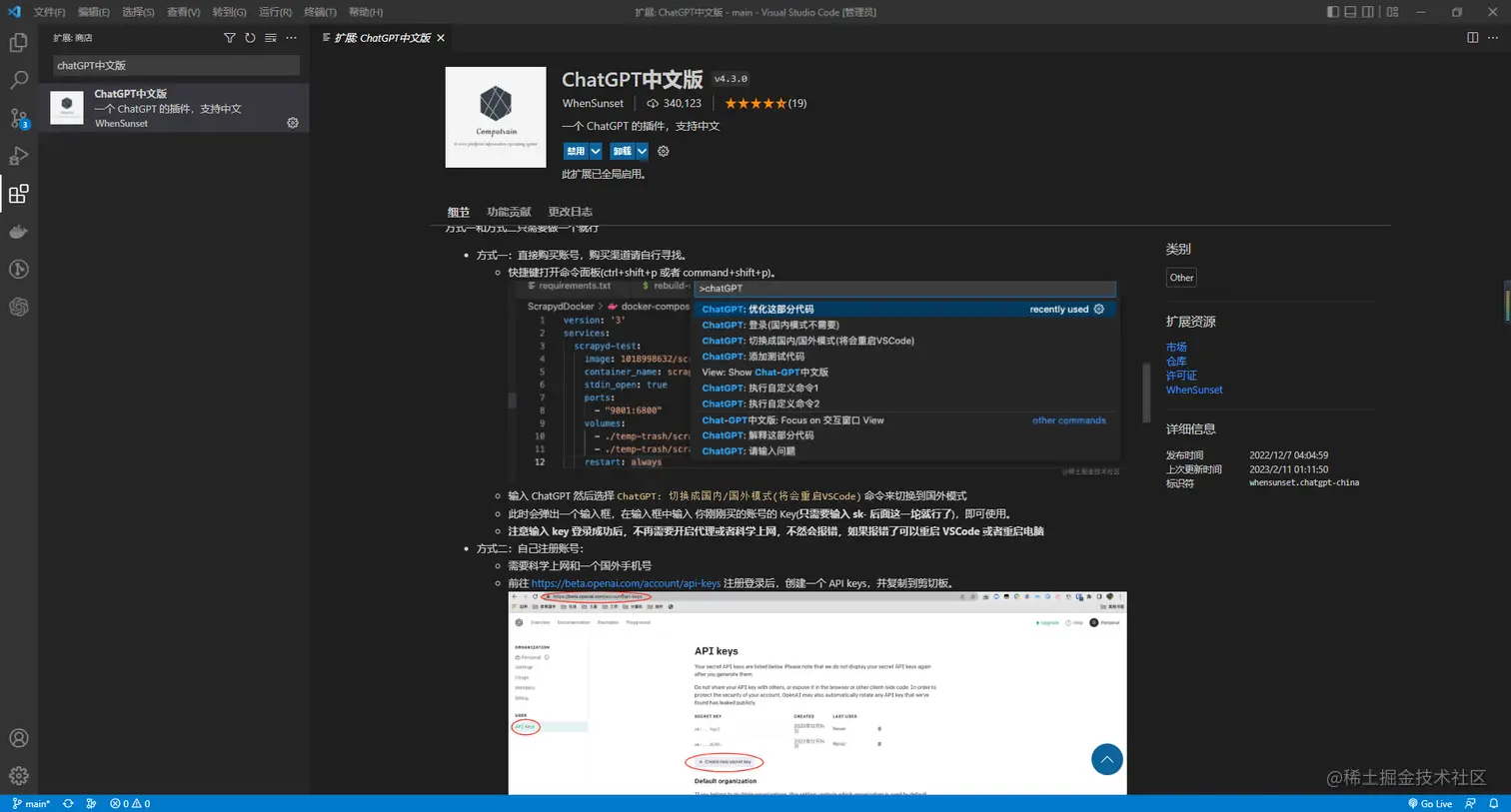Split the editor to the right
The image size is (1511, 812).
point(1472,38)
